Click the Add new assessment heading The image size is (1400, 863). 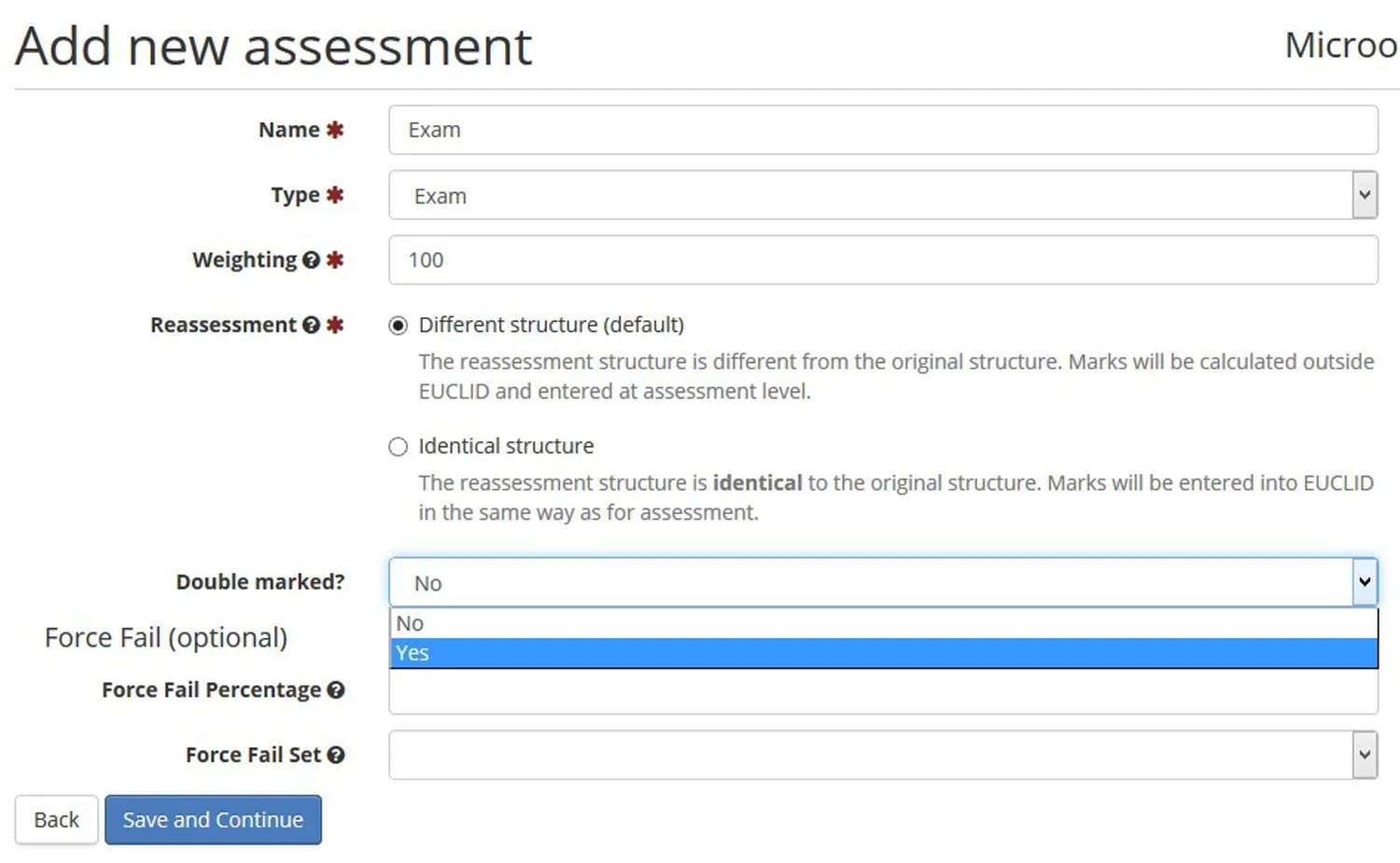pos(273,46)
